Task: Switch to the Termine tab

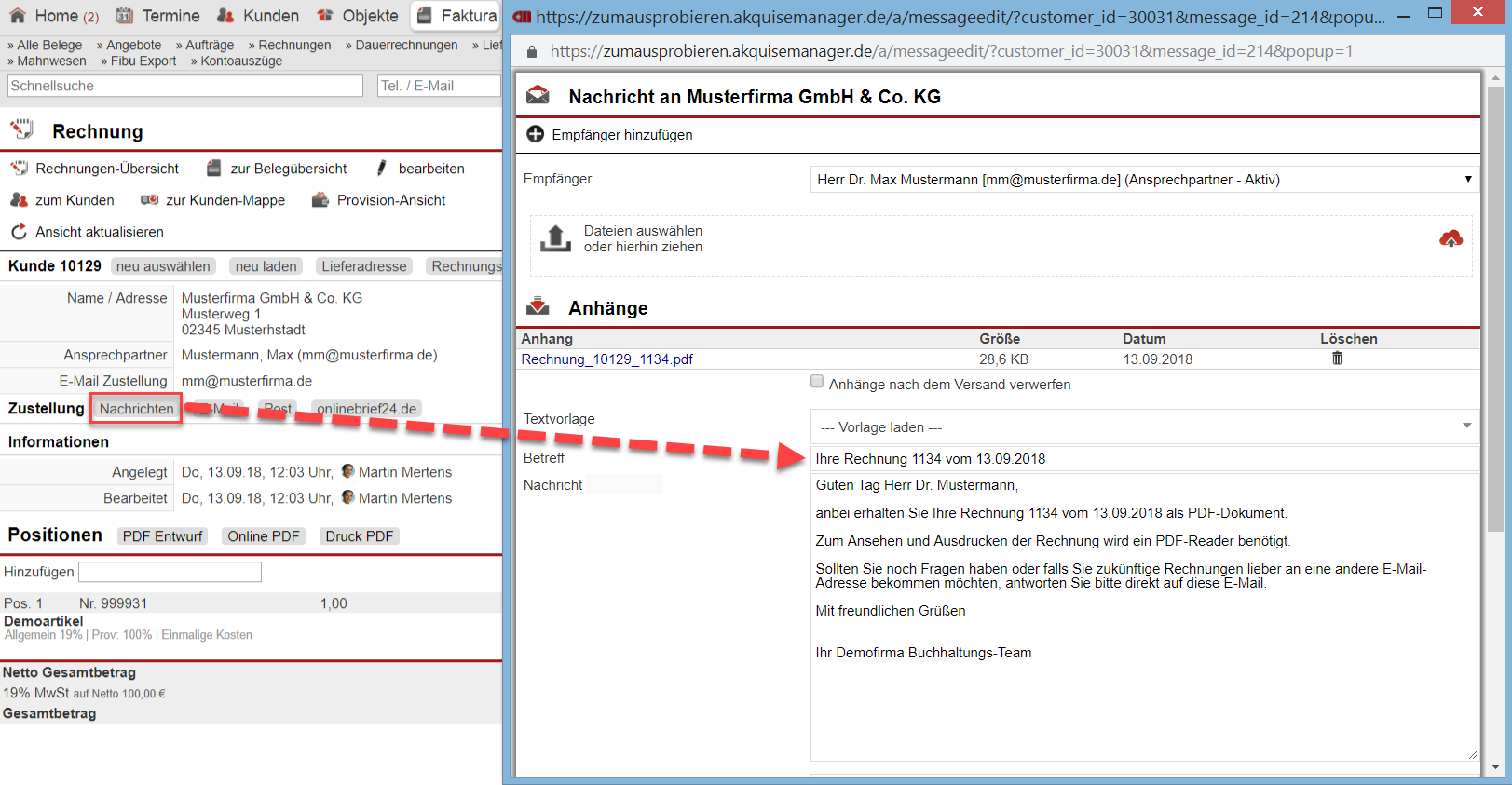Action: (x=157, y=16)
